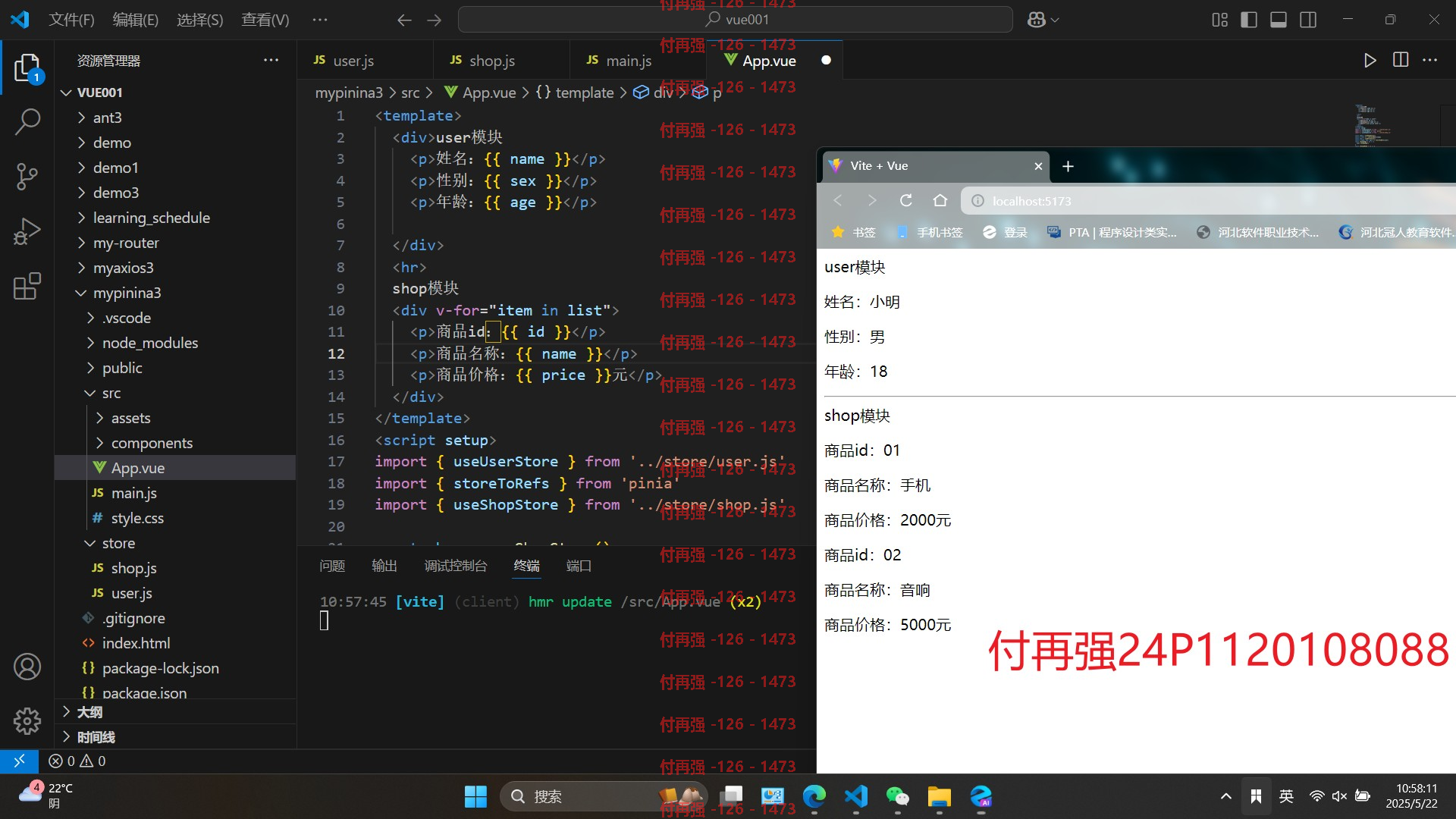Image resolution: width=1456 pixels, height=819 pixels.
Task: Click the errors and warnings status indicator
Action: 77,761
